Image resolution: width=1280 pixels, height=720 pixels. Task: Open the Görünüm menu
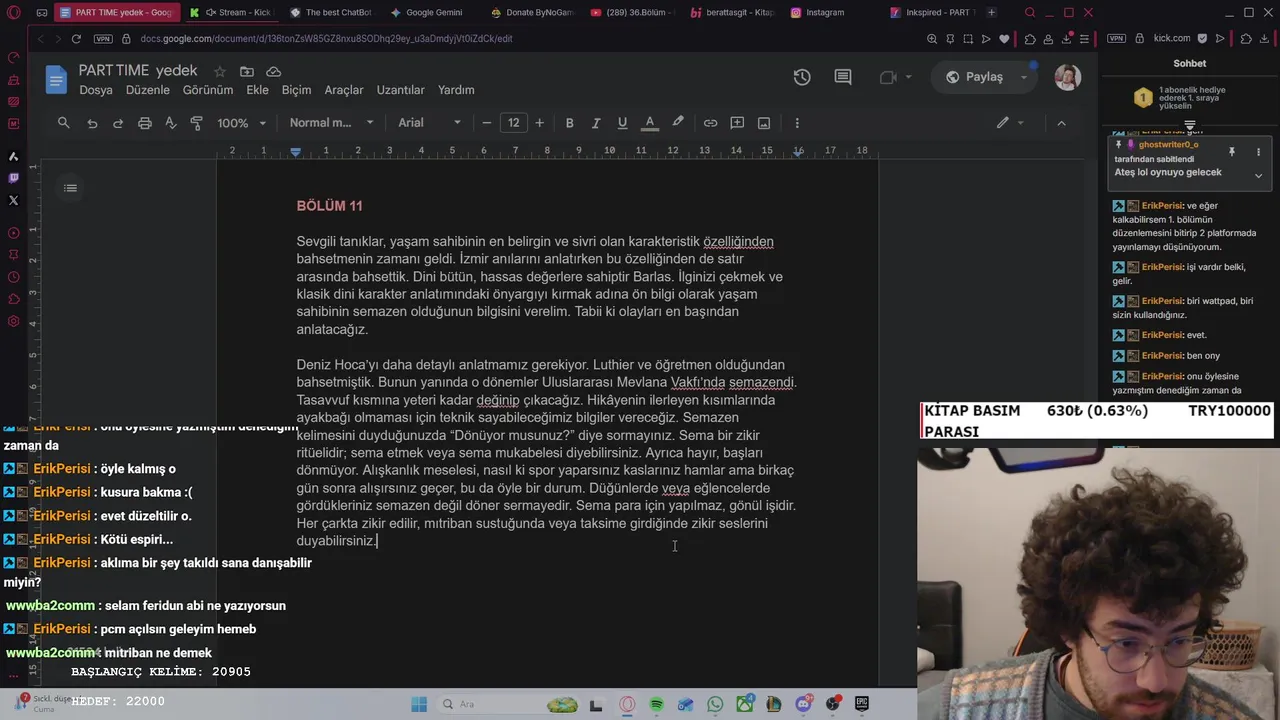[208, 90]
